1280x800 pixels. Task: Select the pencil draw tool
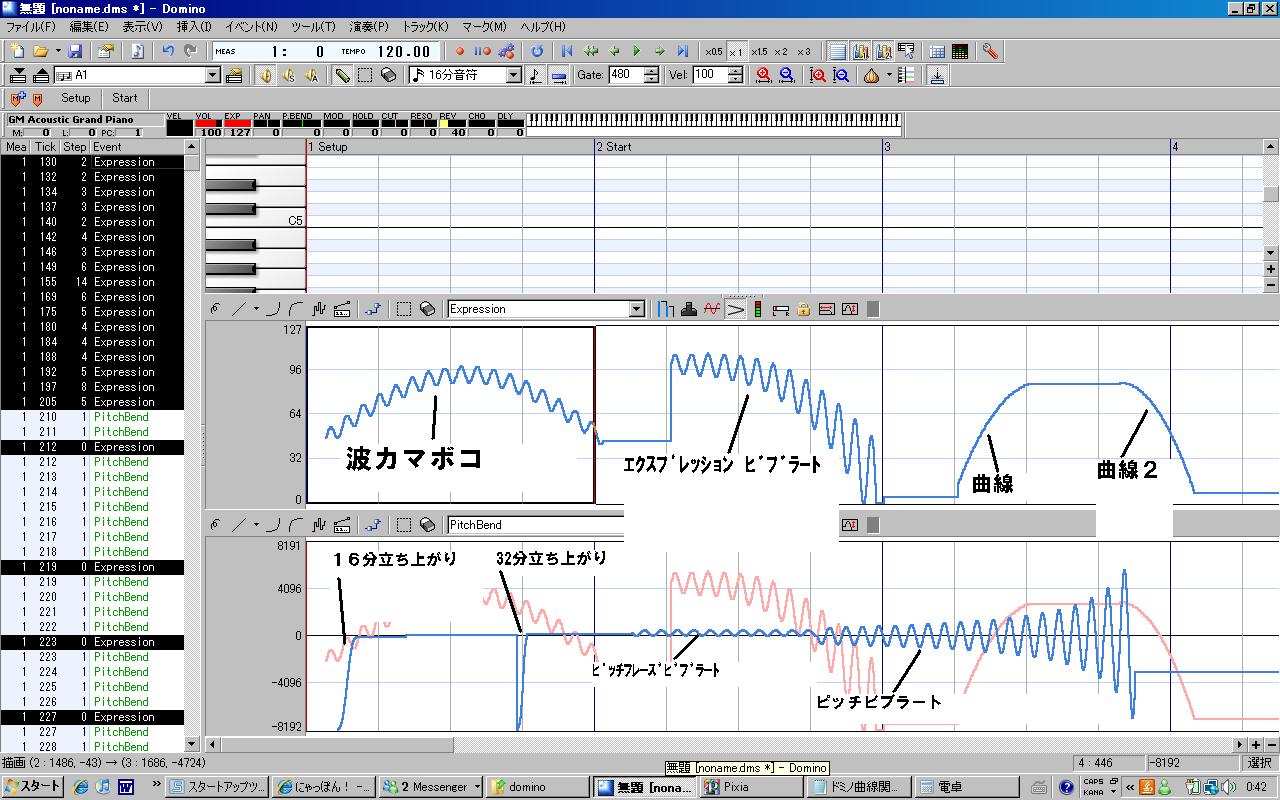[342, 75]
